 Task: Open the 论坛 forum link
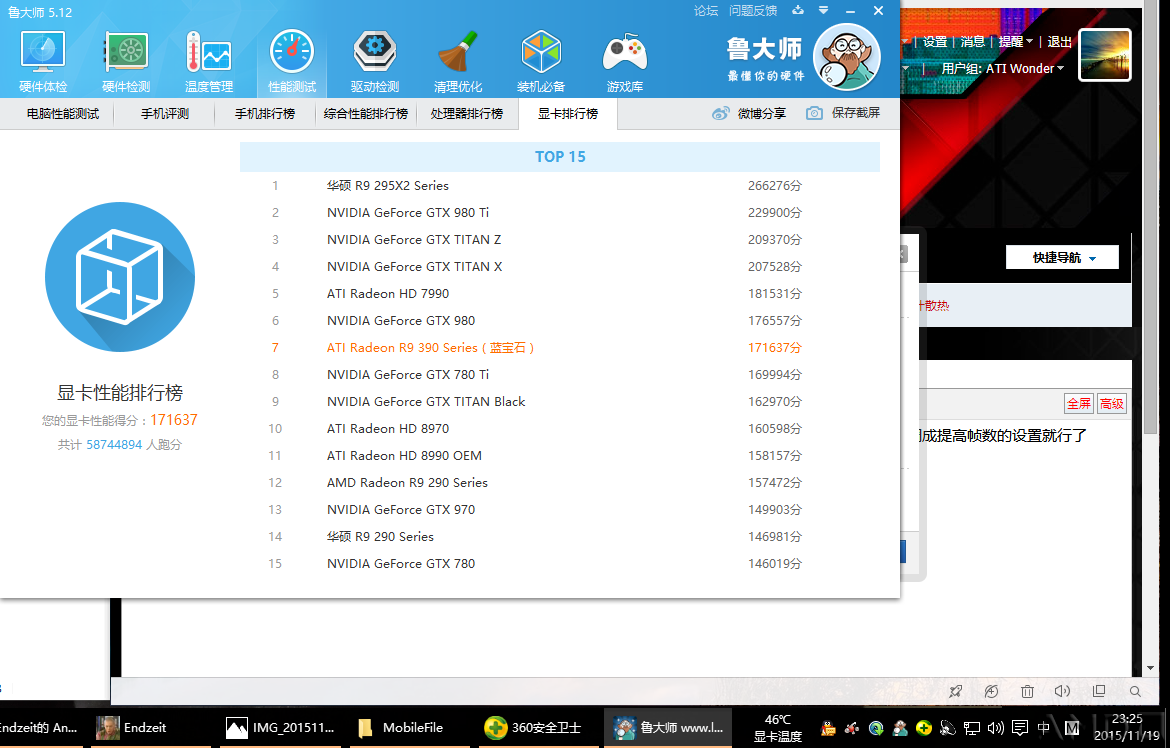[x=706, y=10]
